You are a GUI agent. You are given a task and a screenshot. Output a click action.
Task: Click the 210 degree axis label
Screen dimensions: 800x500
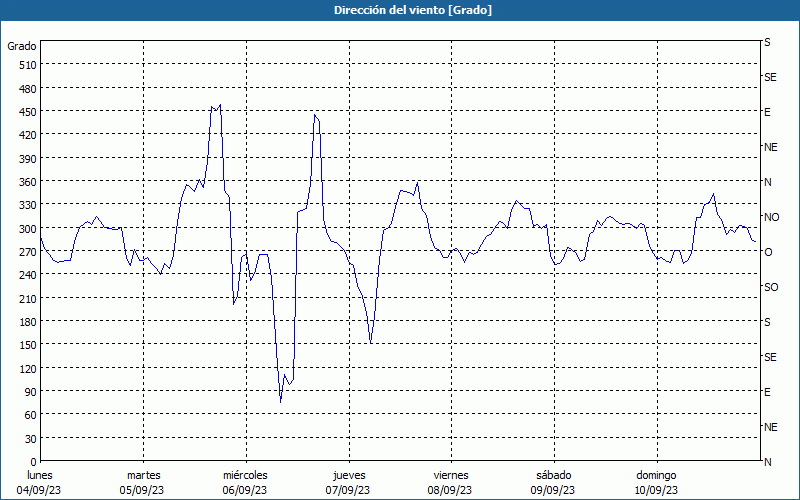click(28, 298)
